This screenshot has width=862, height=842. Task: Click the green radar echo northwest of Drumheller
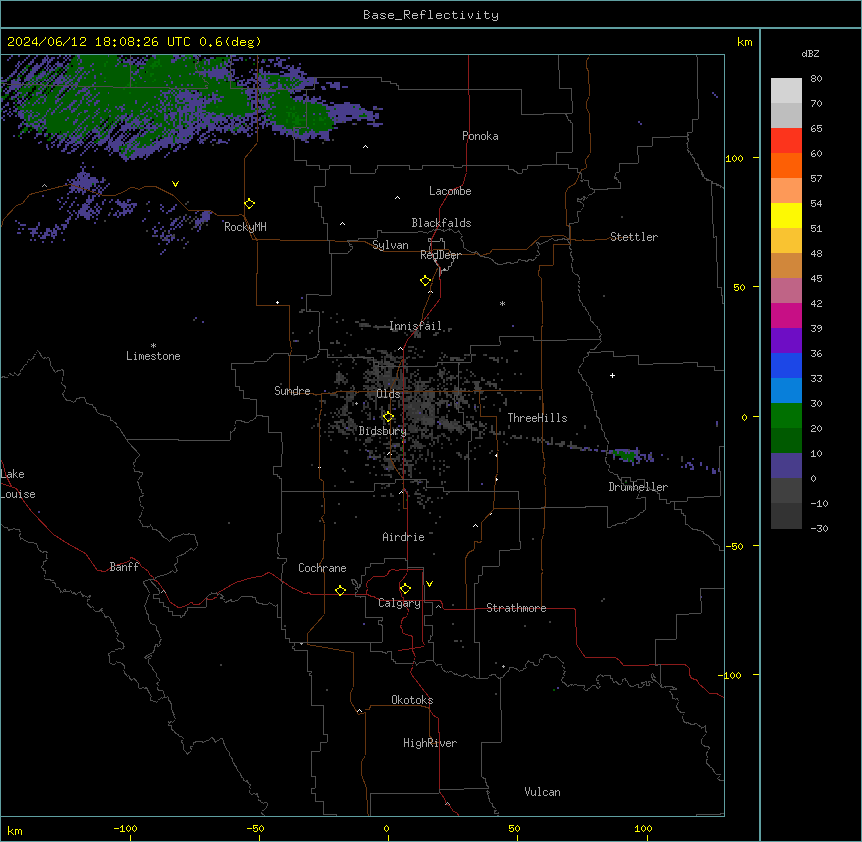pos(625,455)
